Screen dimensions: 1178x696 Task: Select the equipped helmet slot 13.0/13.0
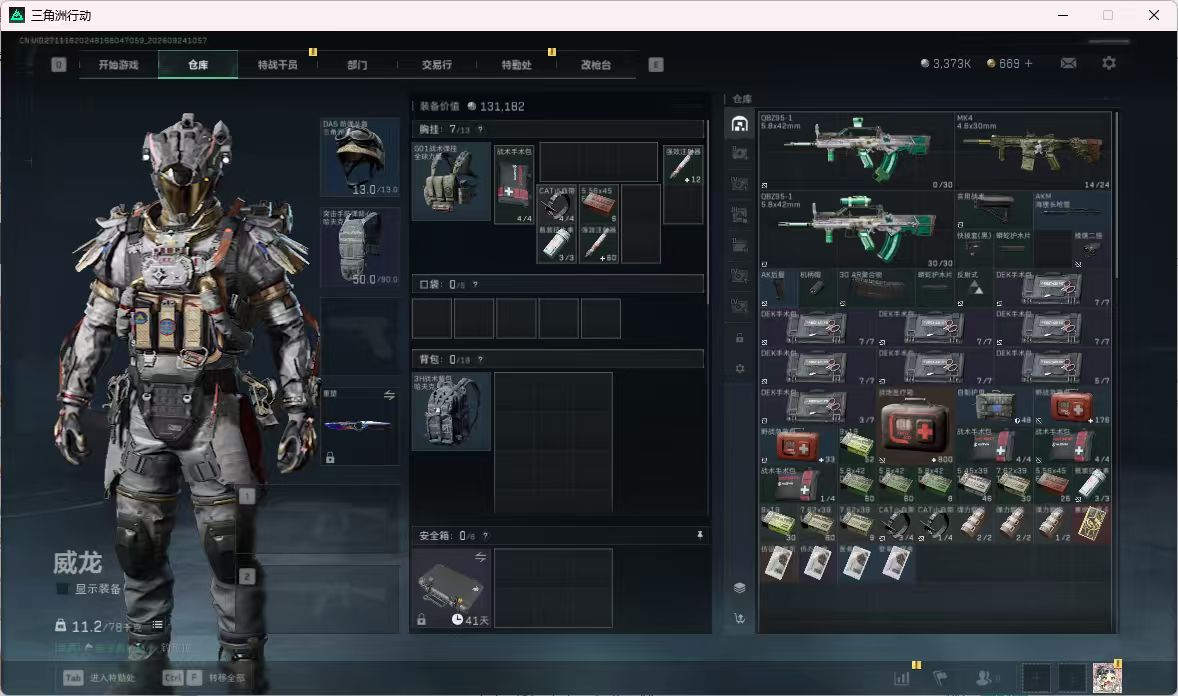pos(360,157)
